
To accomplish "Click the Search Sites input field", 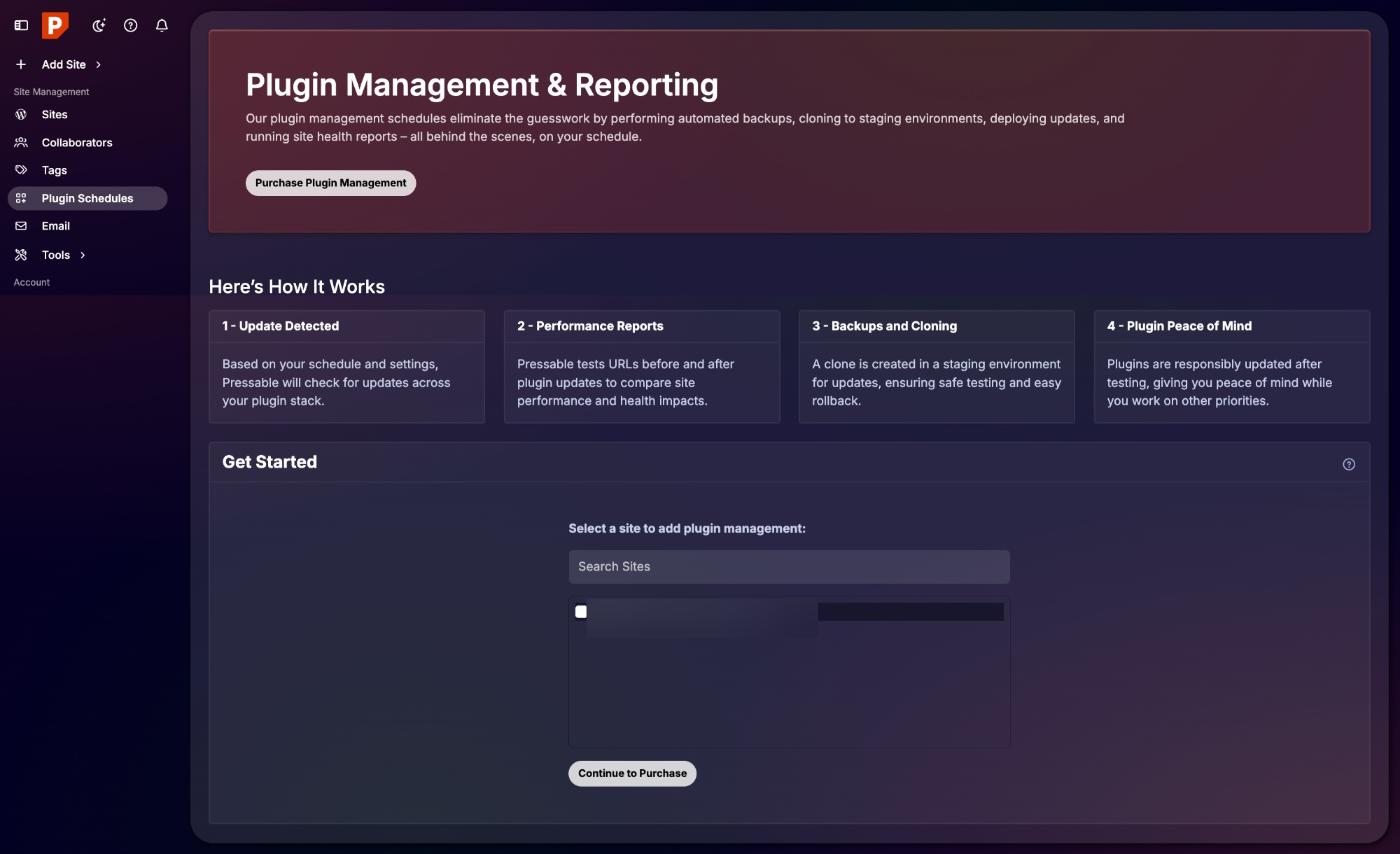I will [x=789, y=566].
